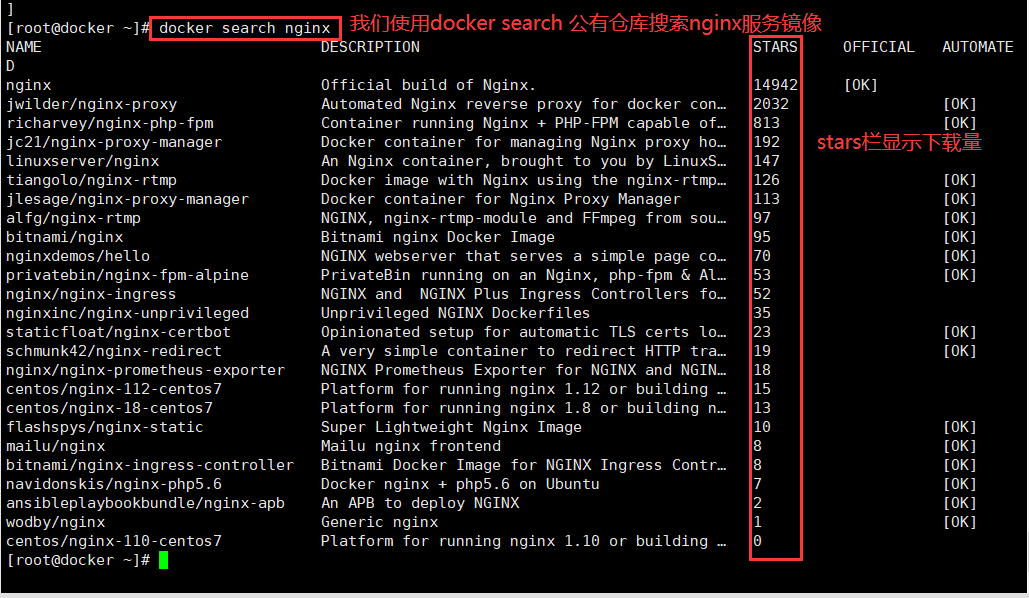
Task: Click the green cursor at the bottom prompt
Action: tap(163, 561)
